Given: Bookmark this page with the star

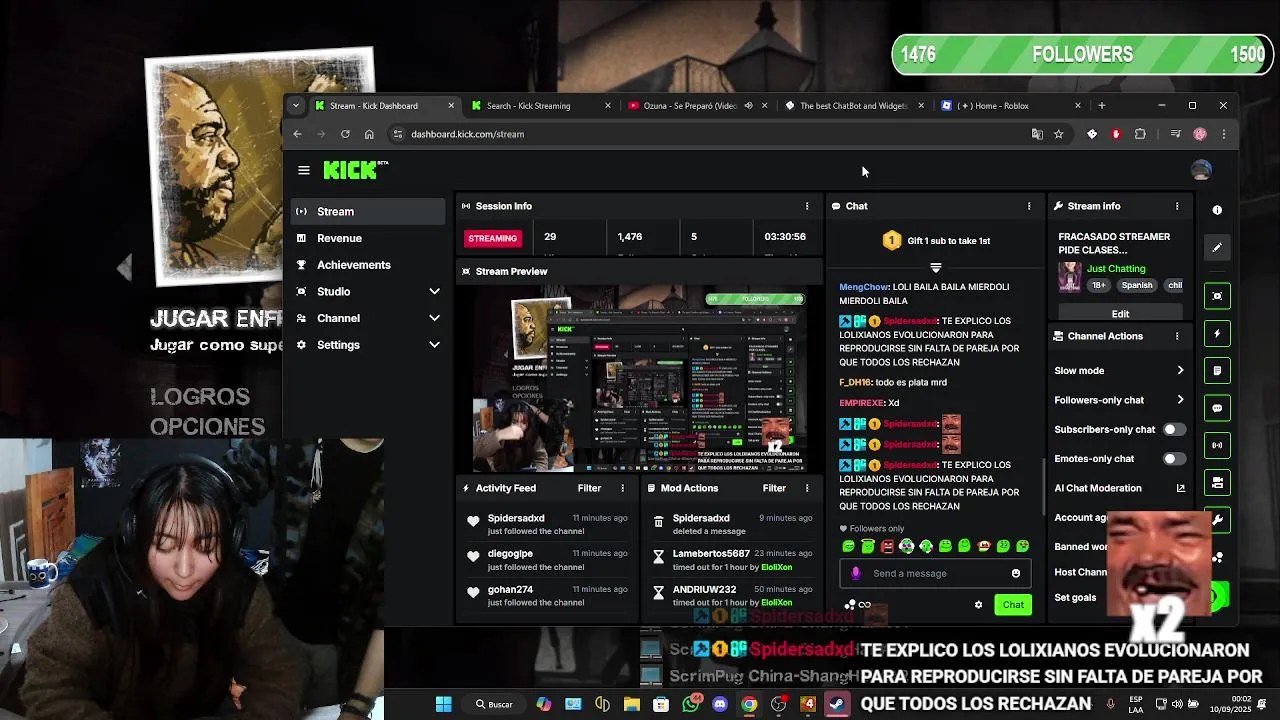Looking at the screenshot, I should coord(1058,134).
